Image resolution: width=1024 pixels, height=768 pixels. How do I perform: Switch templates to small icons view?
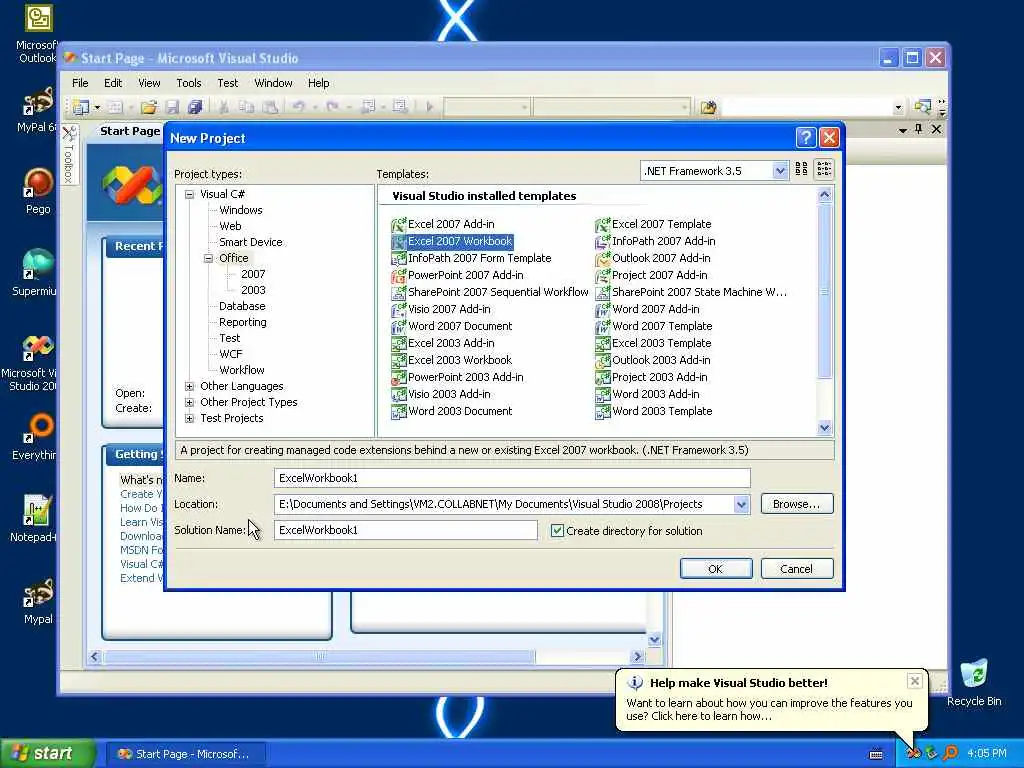tap(824, 169)
